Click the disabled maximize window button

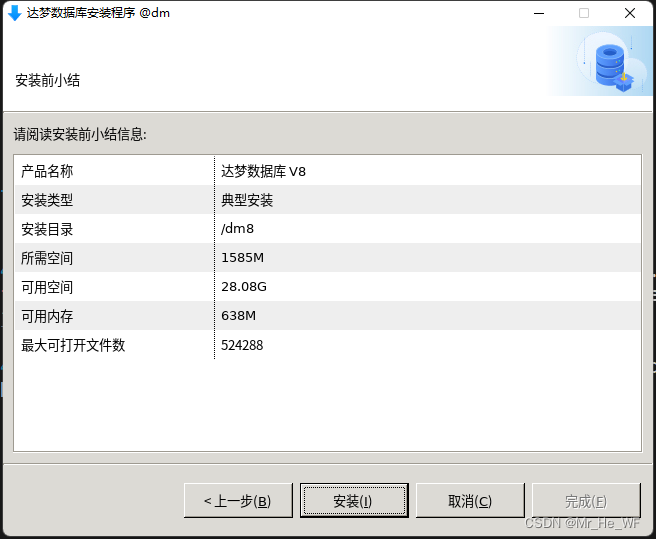pos(584,13)
